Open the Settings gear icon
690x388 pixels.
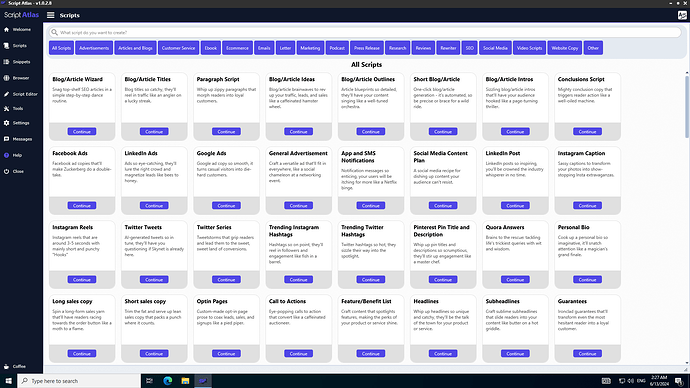[x=6, y=123]
